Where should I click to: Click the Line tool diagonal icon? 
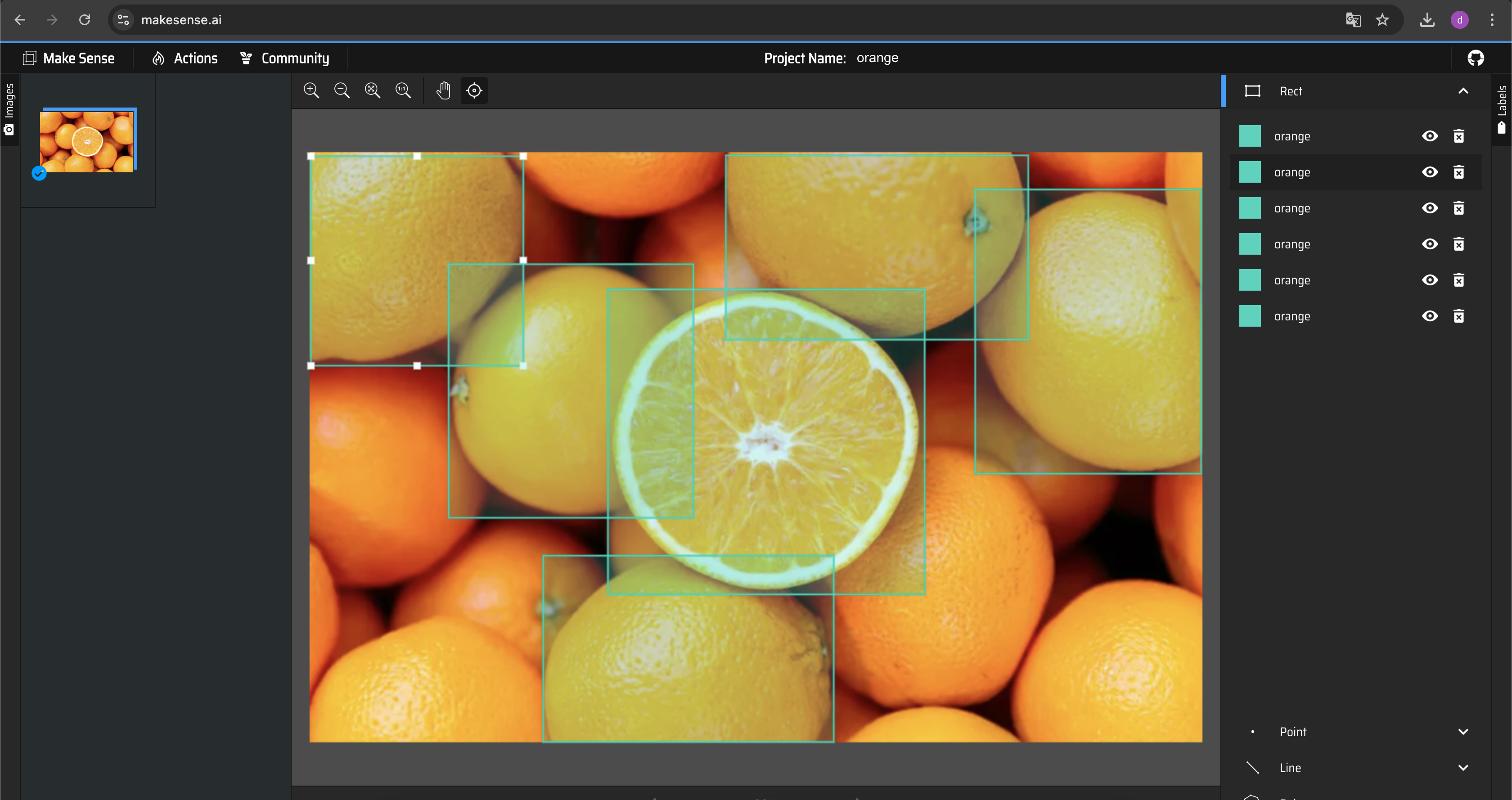pos(1252,767)
